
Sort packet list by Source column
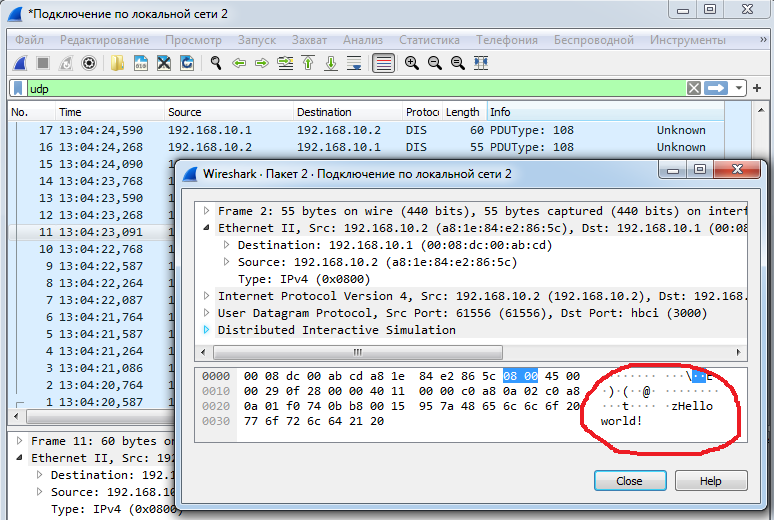229,112
